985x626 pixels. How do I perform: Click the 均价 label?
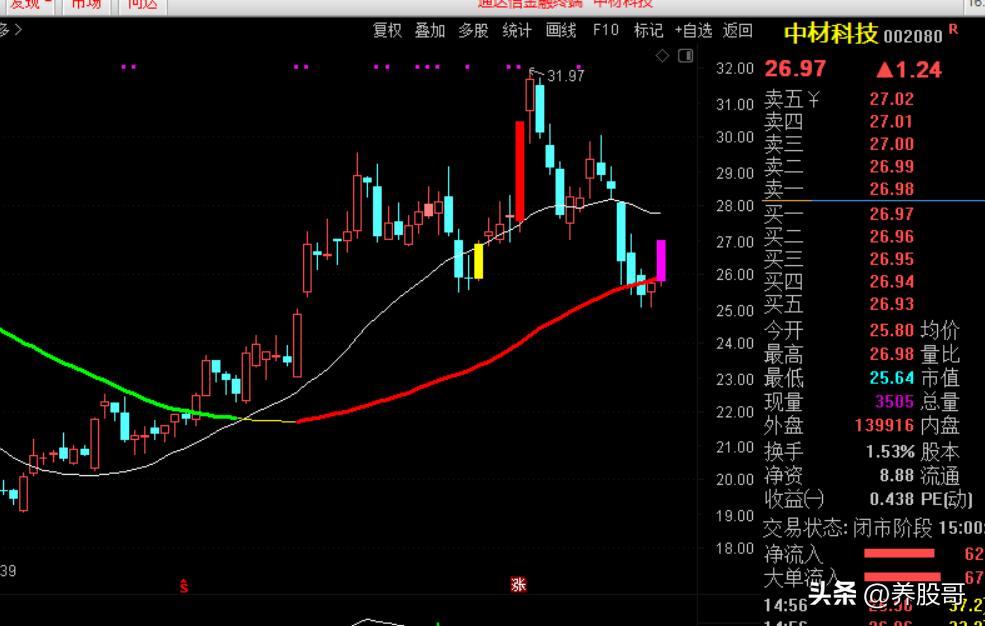(940, 330)
